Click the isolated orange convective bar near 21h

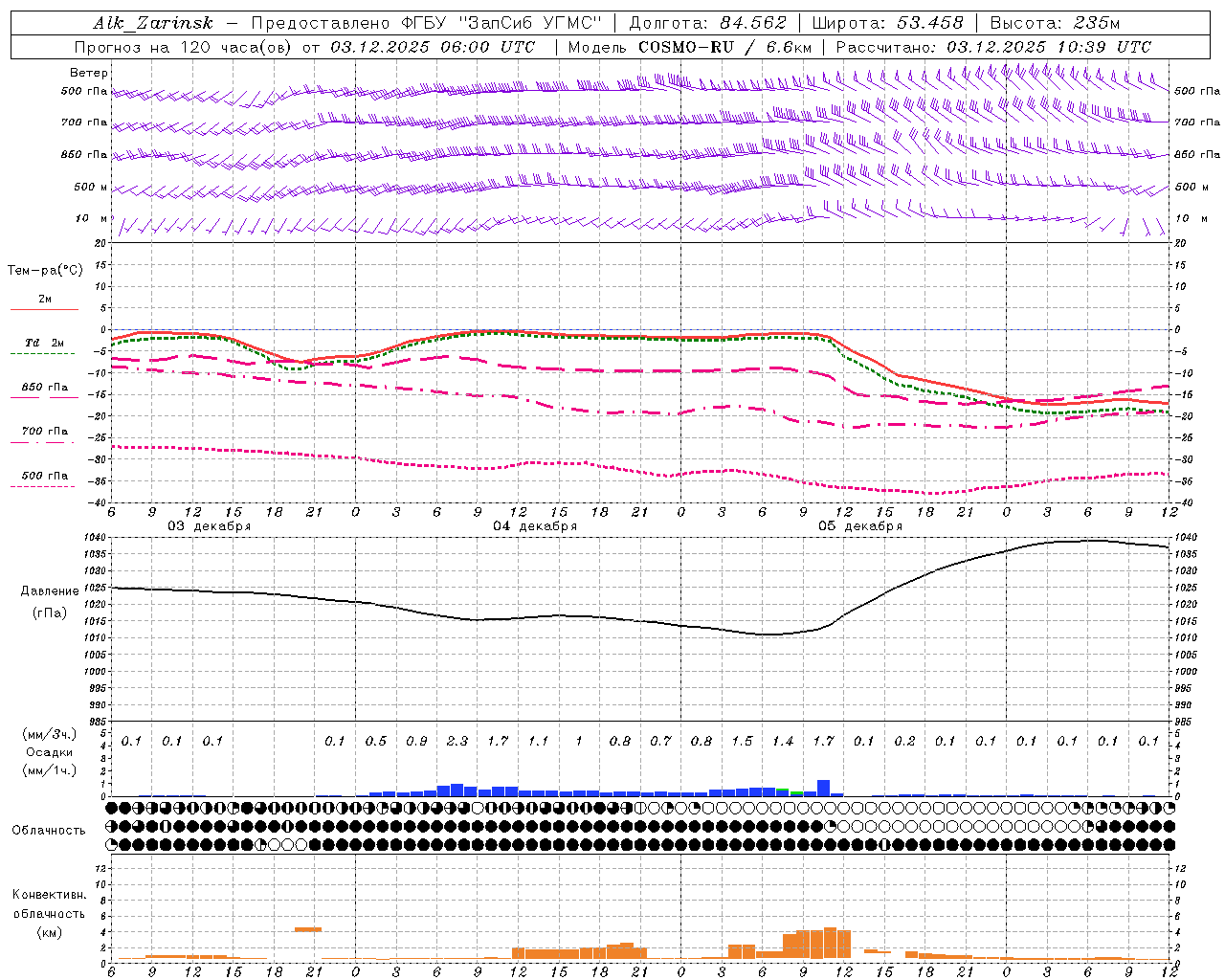point(308,929)
